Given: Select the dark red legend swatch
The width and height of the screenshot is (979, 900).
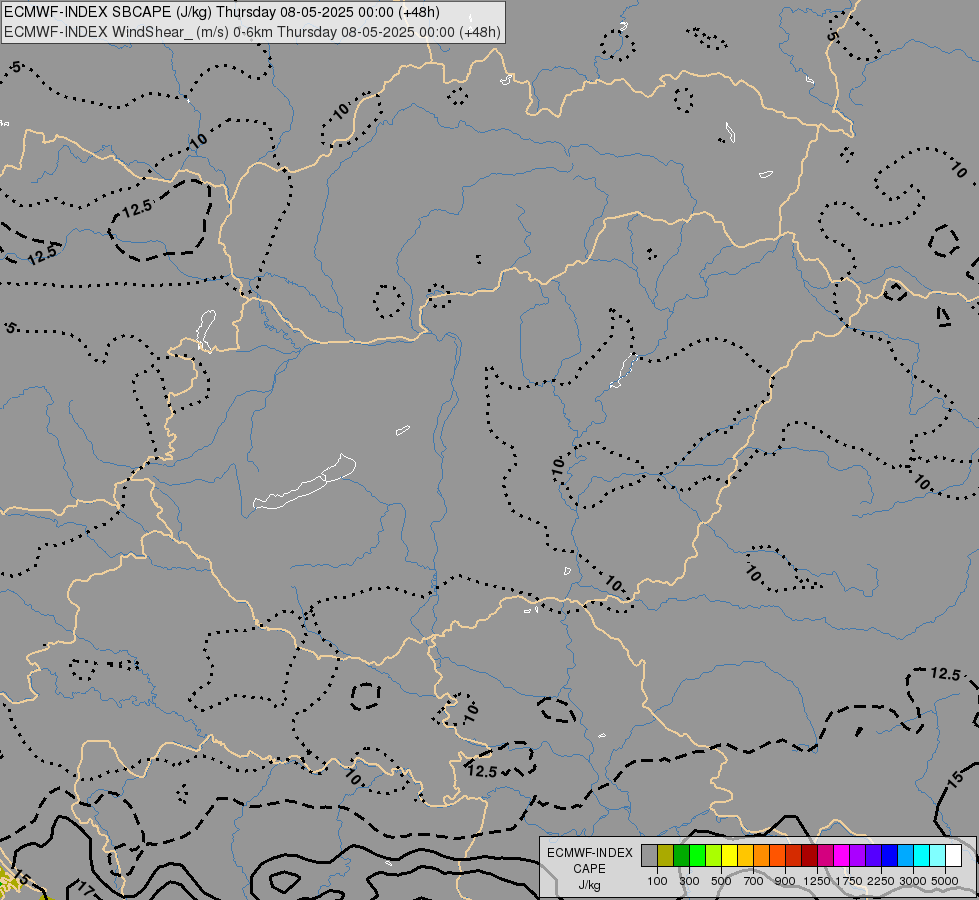Looking at the screenshot, I should click(809, 856).
